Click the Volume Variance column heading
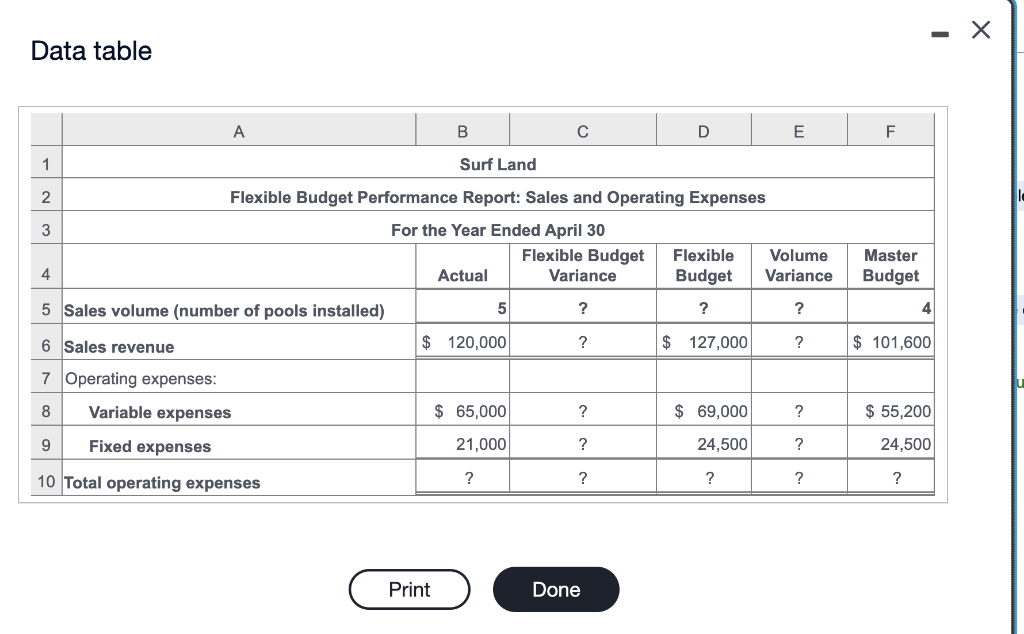Image resolution: width=1024 pixels, height=634 pixels. [x=798, y=265]
